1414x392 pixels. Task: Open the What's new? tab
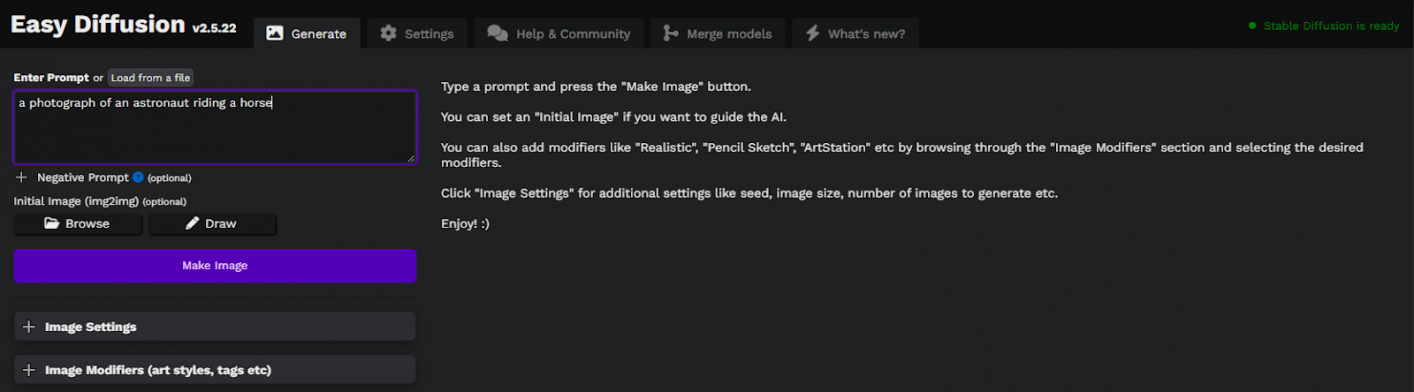tap(855, 33)
